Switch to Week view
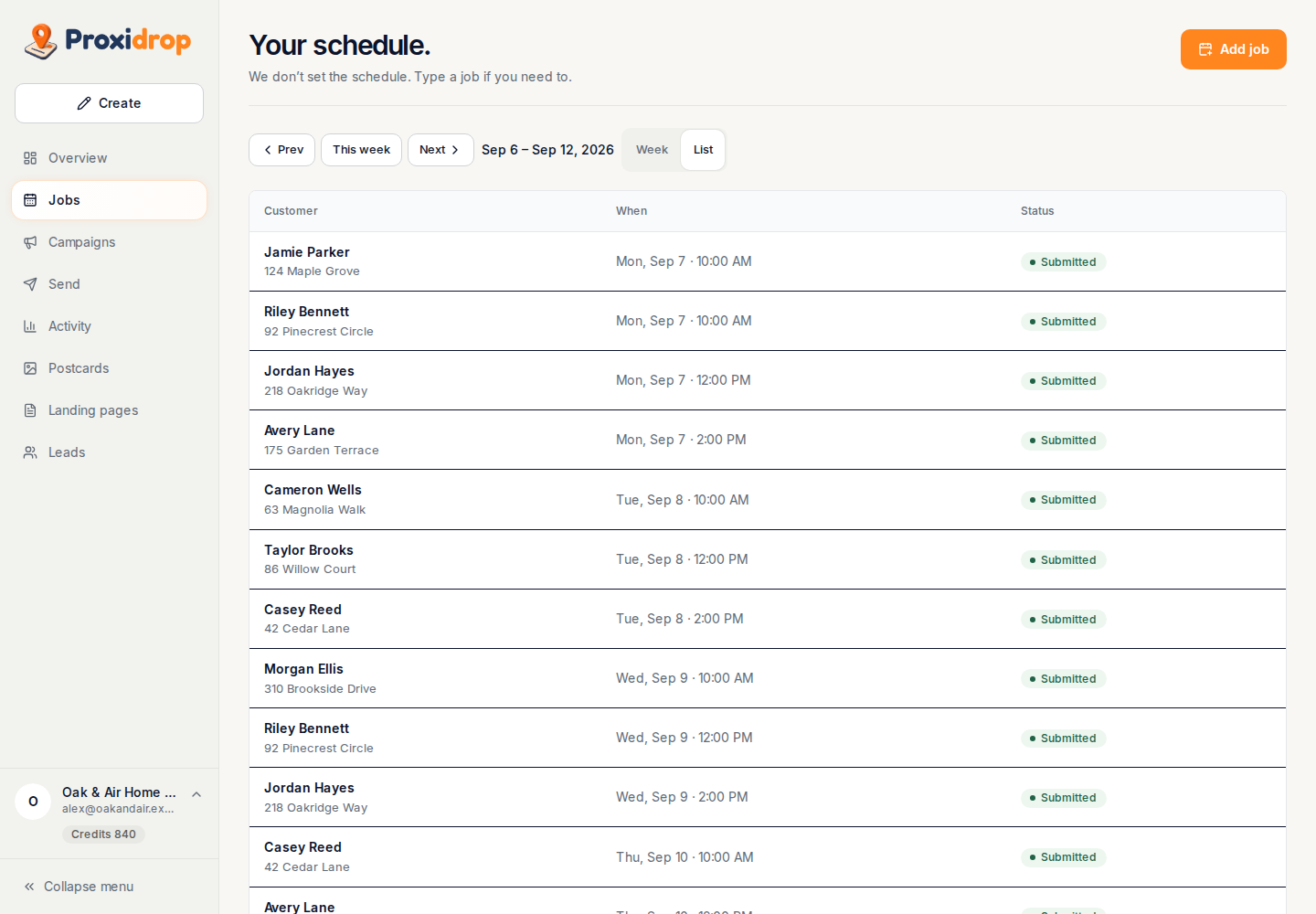 [x=652, y=150]
